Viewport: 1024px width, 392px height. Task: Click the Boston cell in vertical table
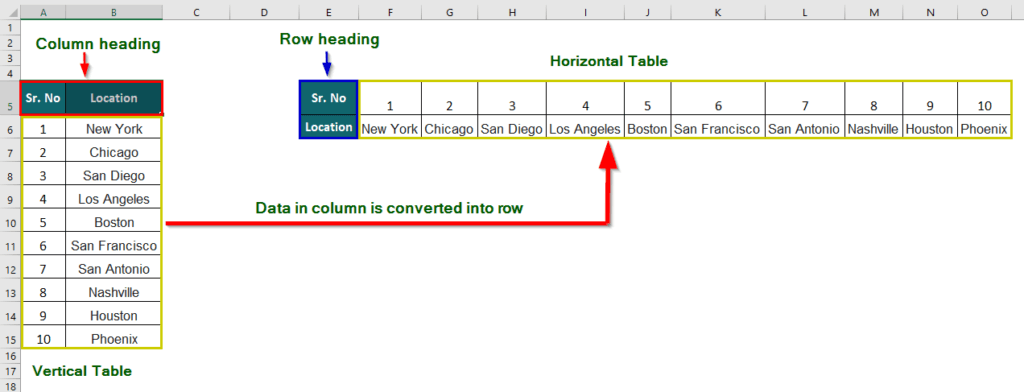tap(114, 223)
